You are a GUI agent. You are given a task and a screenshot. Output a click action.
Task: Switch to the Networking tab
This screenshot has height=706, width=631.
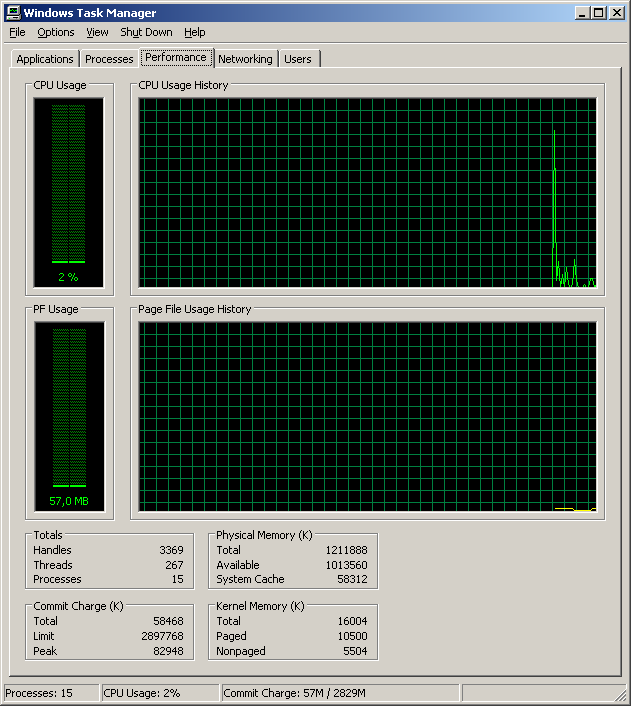pos(245,59)
